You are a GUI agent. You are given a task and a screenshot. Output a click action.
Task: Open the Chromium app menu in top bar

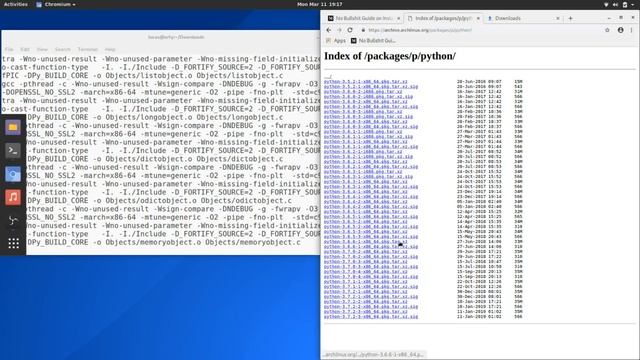pos(56,4)
